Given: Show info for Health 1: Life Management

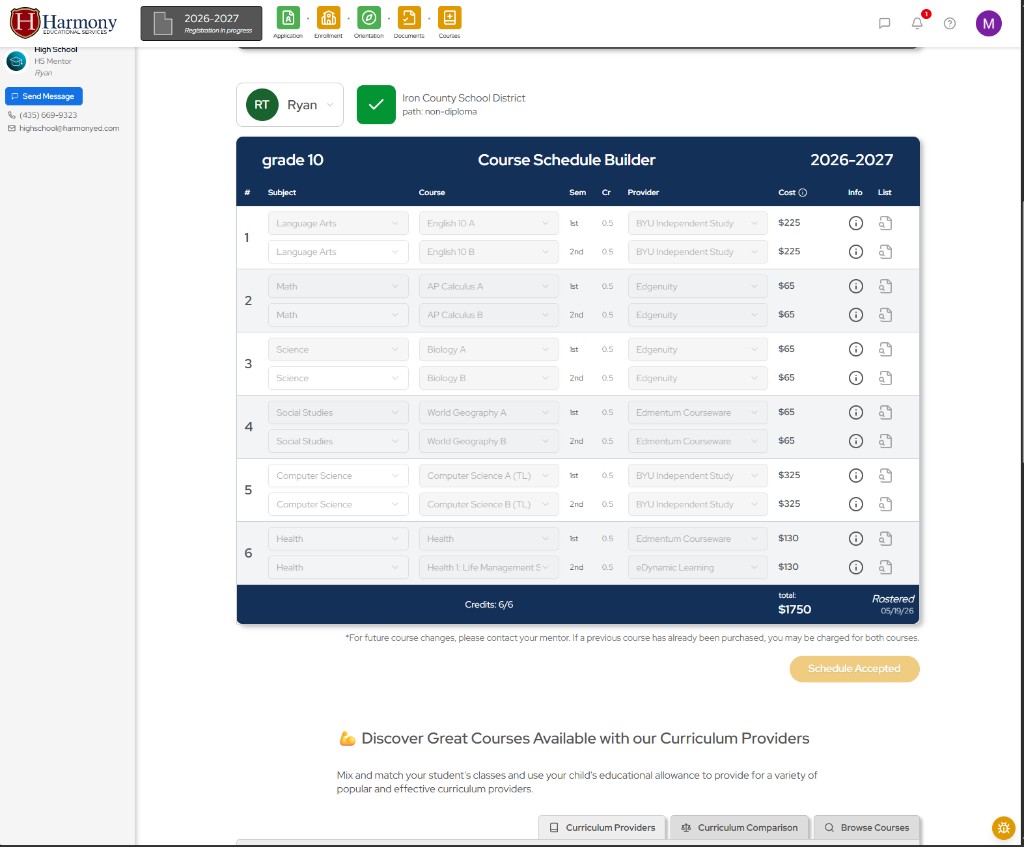Looking at the screenshot, I should pos(856,567).
